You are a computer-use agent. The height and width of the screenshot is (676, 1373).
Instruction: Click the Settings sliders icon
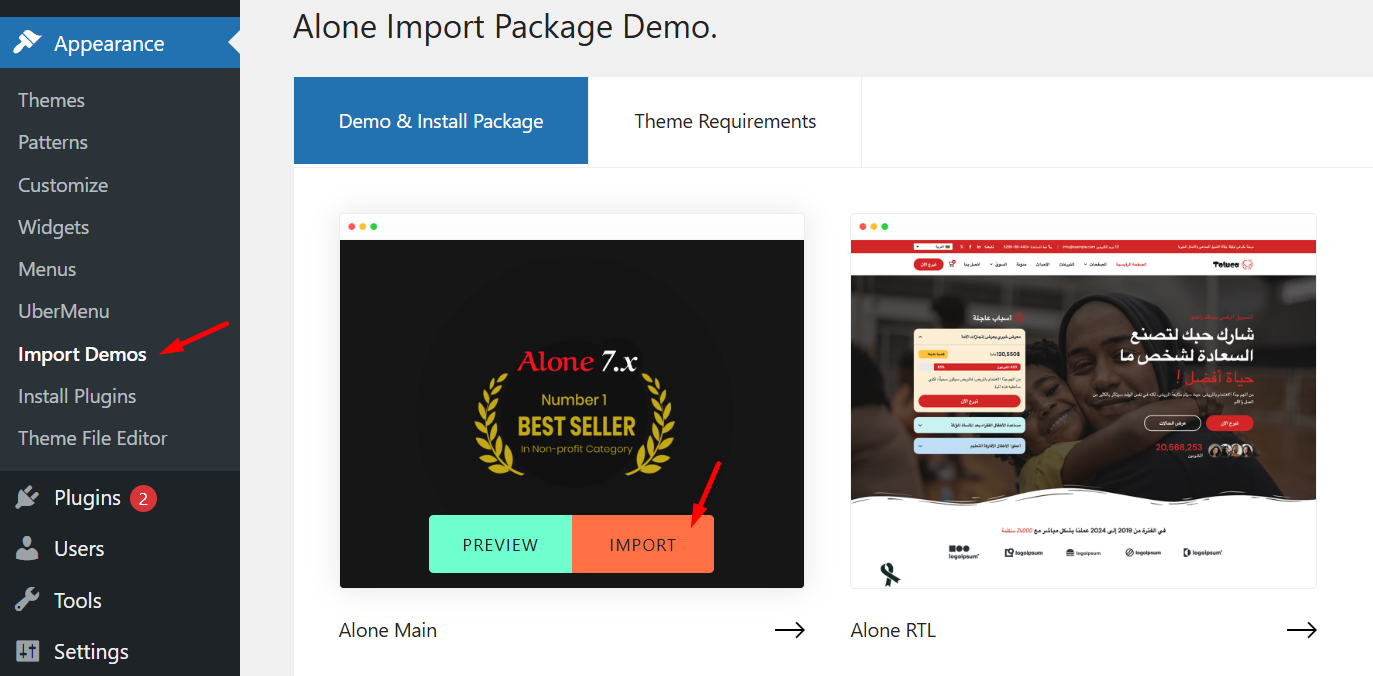tap(27, 652)
